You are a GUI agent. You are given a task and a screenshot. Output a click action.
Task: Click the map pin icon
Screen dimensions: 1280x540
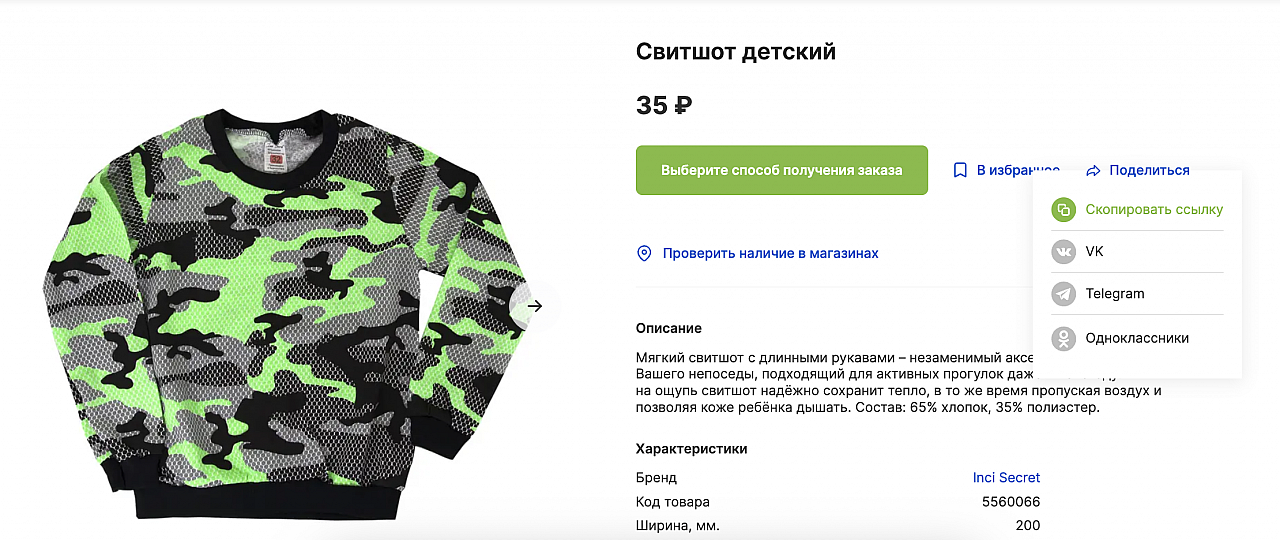(645, 253)
